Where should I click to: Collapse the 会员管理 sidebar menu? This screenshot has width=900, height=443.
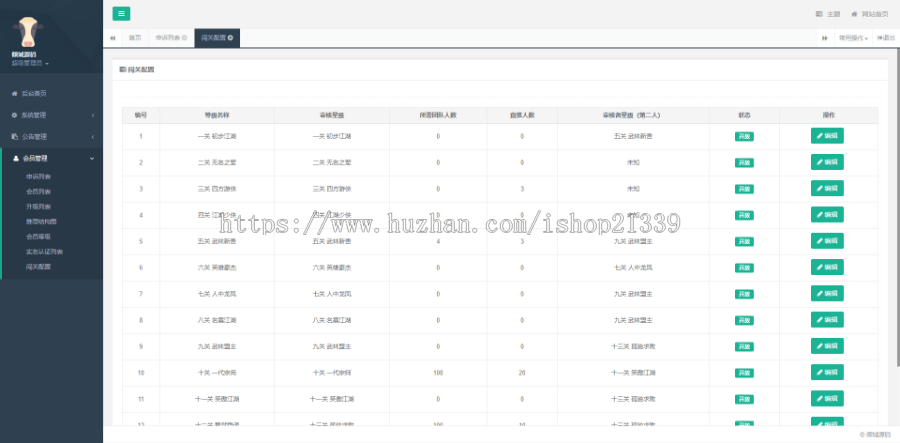point(52,158)
